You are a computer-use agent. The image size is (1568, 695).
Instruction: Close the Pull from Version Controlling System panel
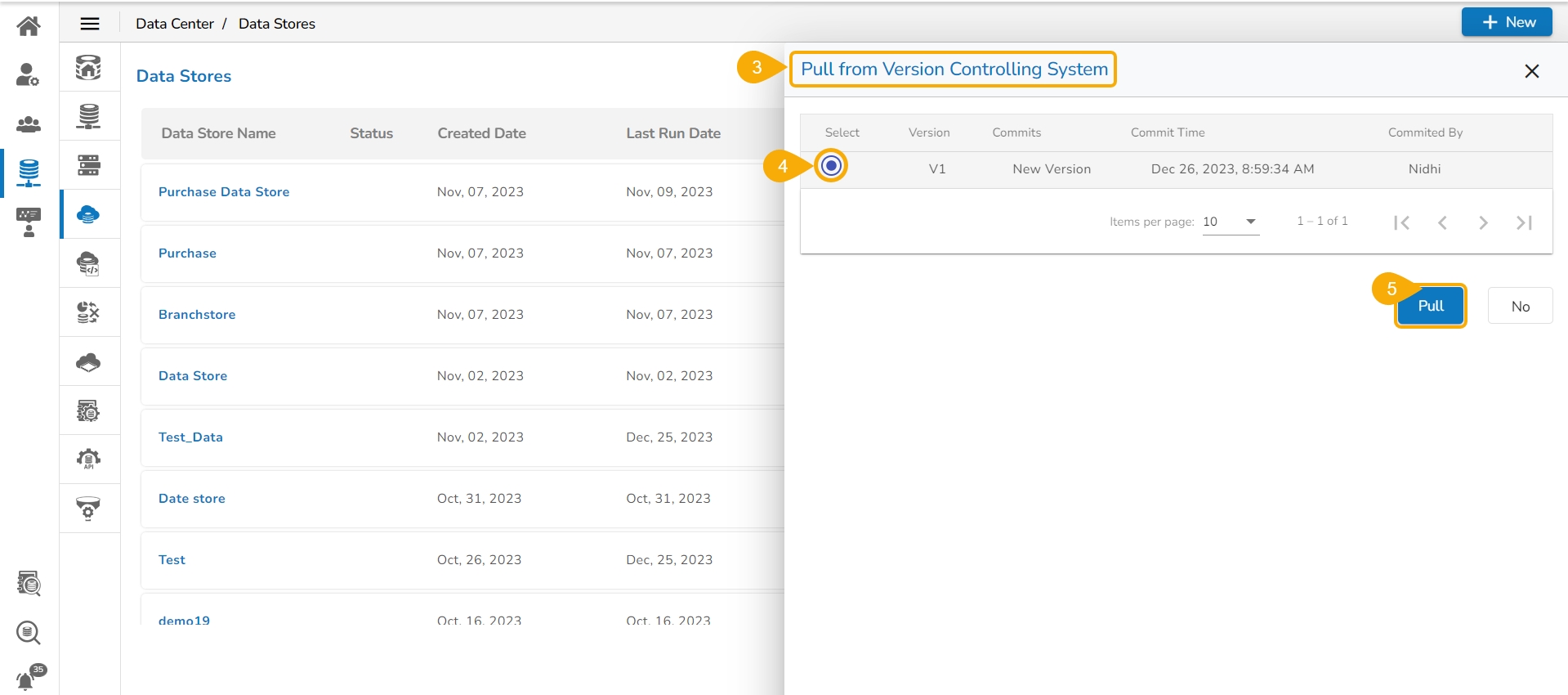tap(1532, 71)
